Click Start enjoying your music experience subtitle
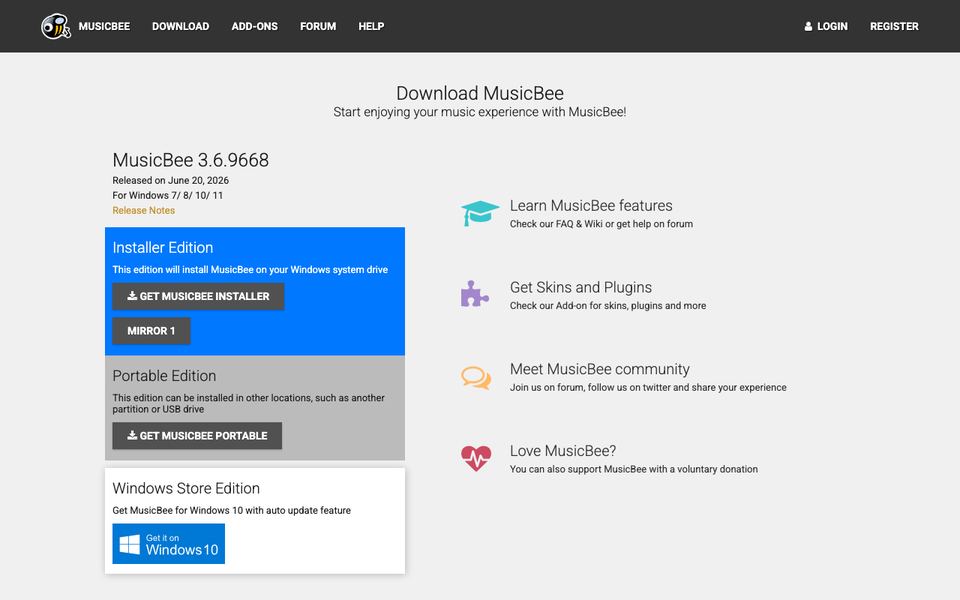960x600 pixels. [480, 112]
